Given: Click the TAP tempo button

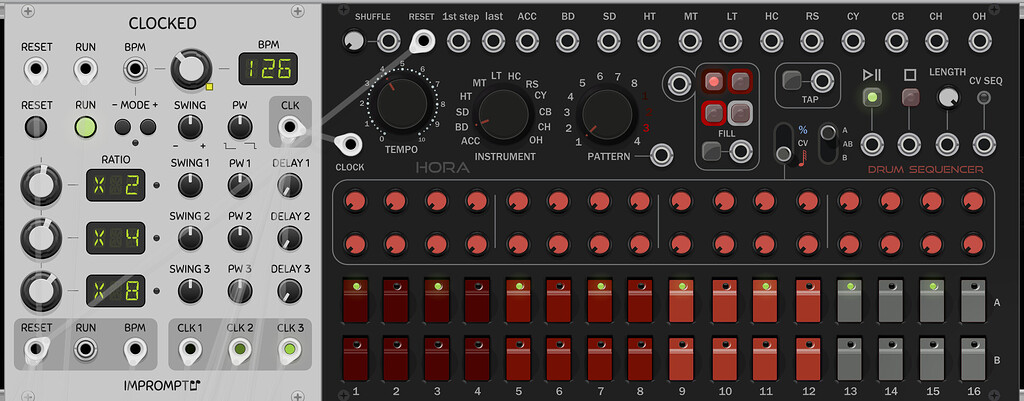Looking at the screenshot, I should pos(792,80).
